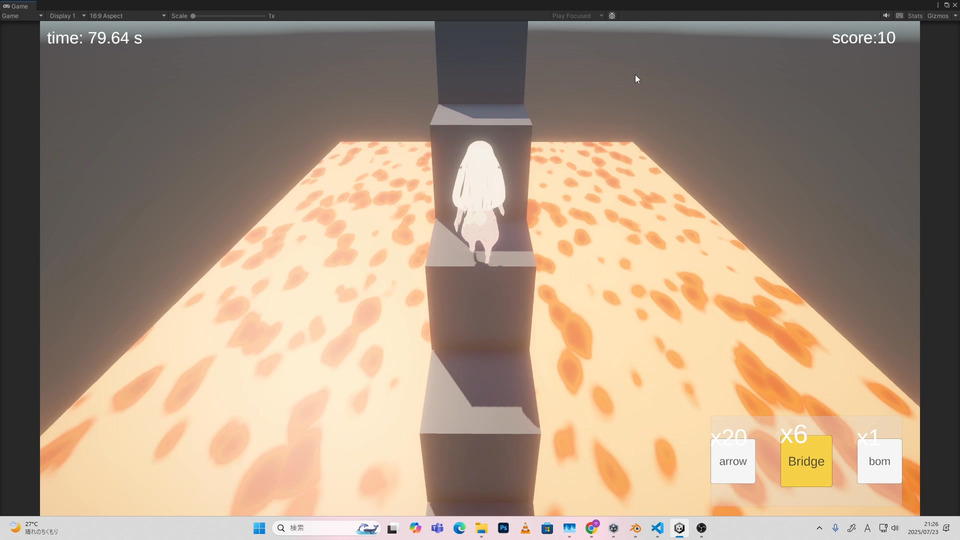Viewport: 960px width, 540px height.
Task: Open Google Chrome from taskbar
Action: point(591,528)
